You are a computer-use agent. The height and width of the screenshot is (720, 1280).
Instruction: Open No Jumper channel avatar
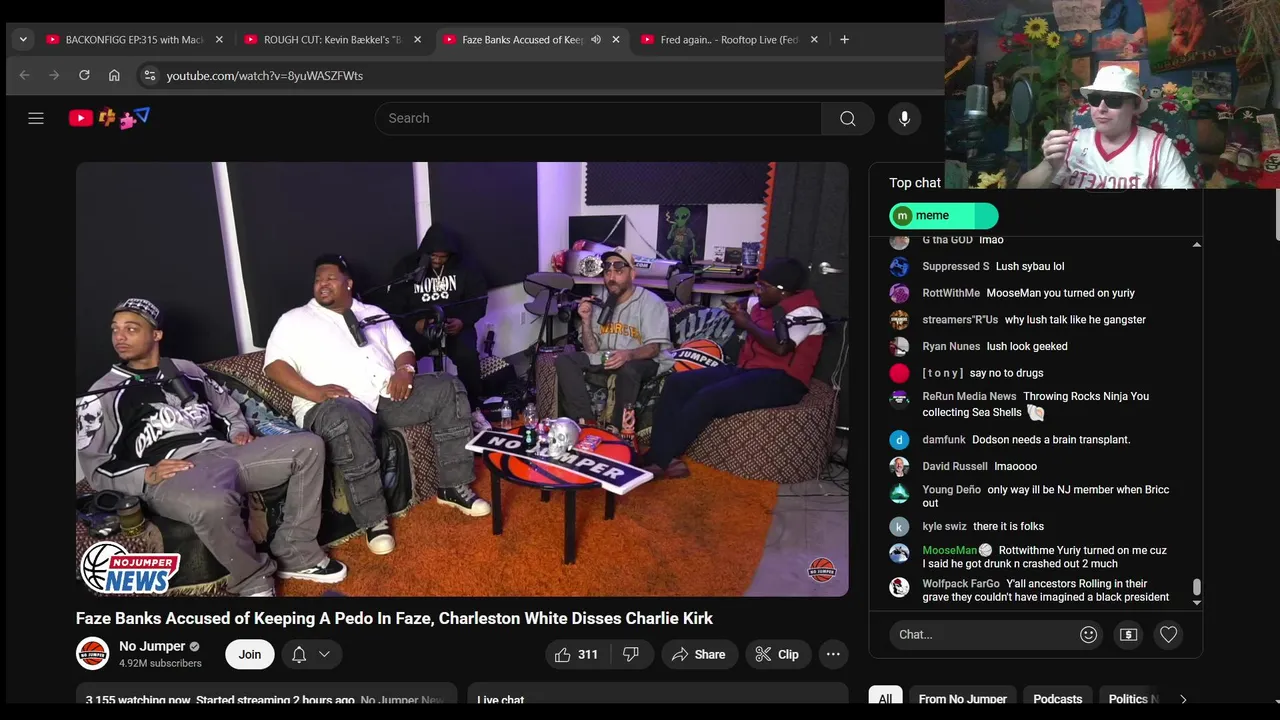click(x=93, y=654)
